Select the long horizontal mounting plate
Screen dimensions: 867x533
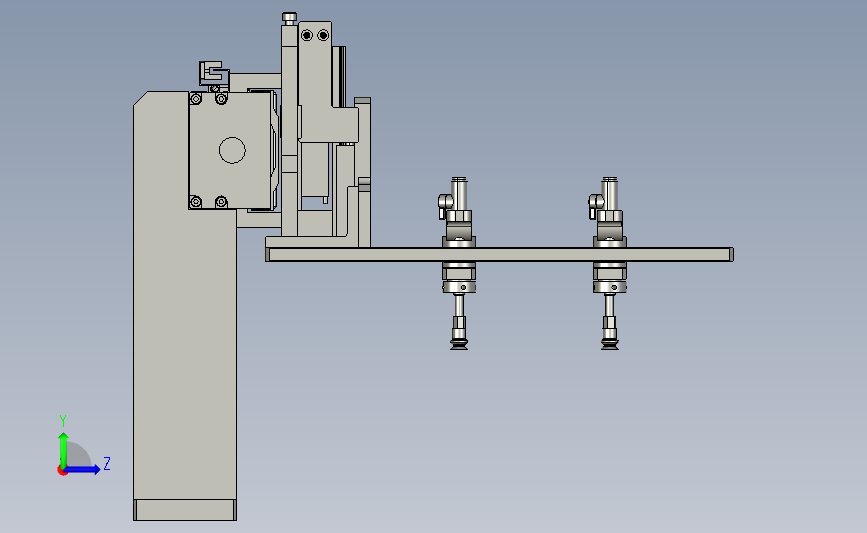coord(499,254)
